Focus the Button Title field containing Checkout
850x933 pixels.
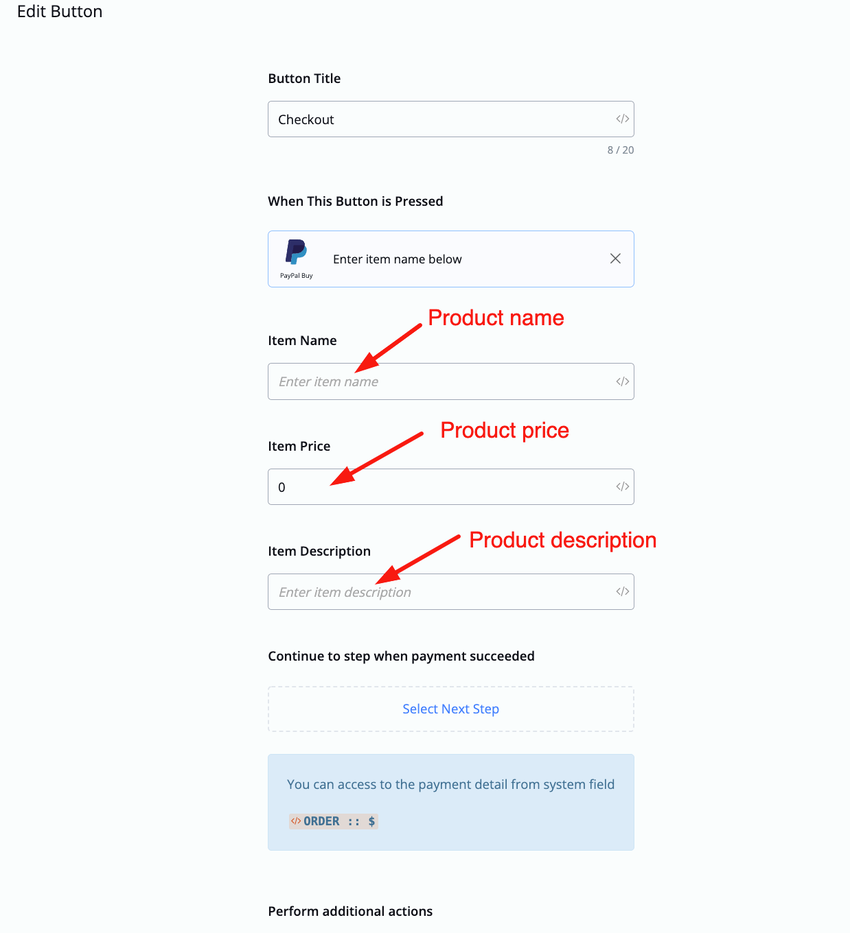440,119
